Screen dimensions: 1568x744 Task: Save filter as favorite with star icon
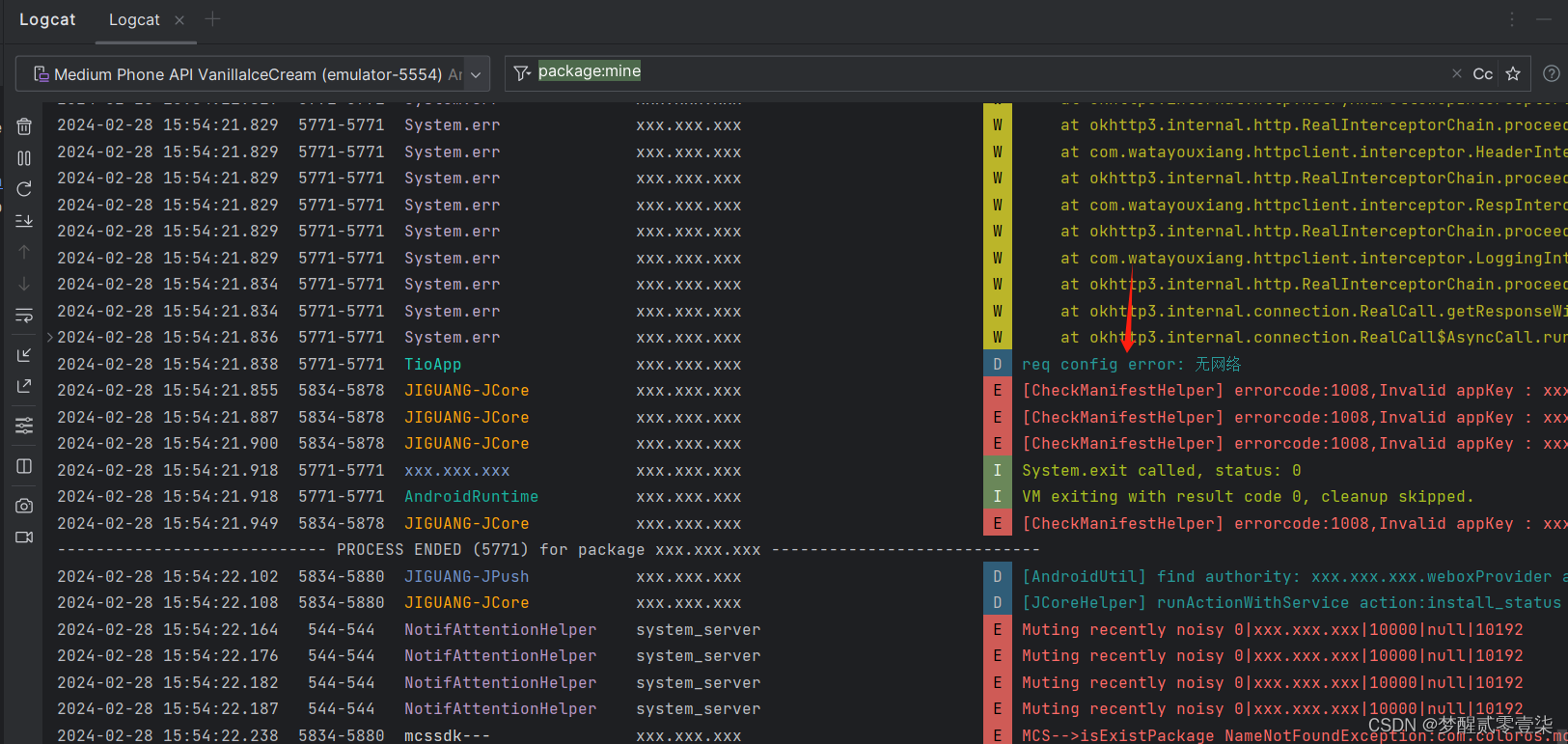[1513, 73]
